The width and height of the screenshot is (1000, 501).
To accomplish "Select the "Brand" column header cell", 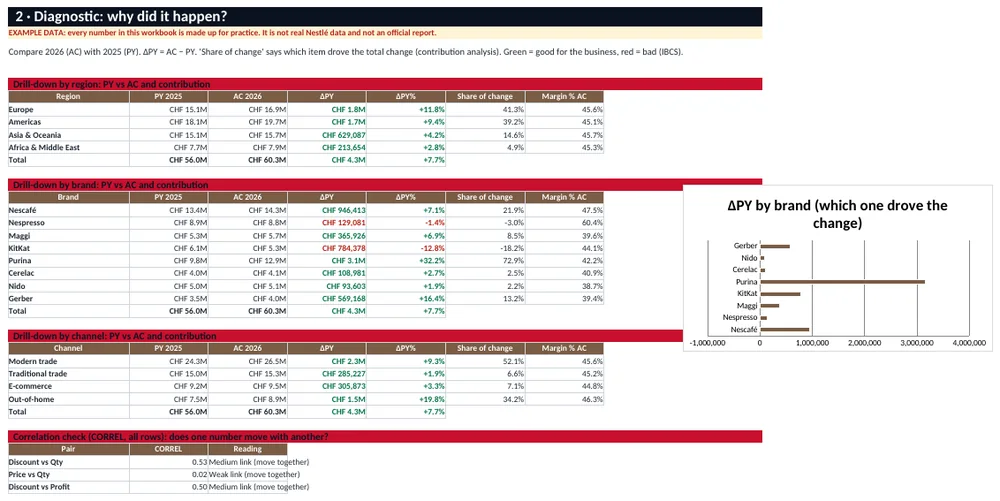I will (x=68, y=197).
